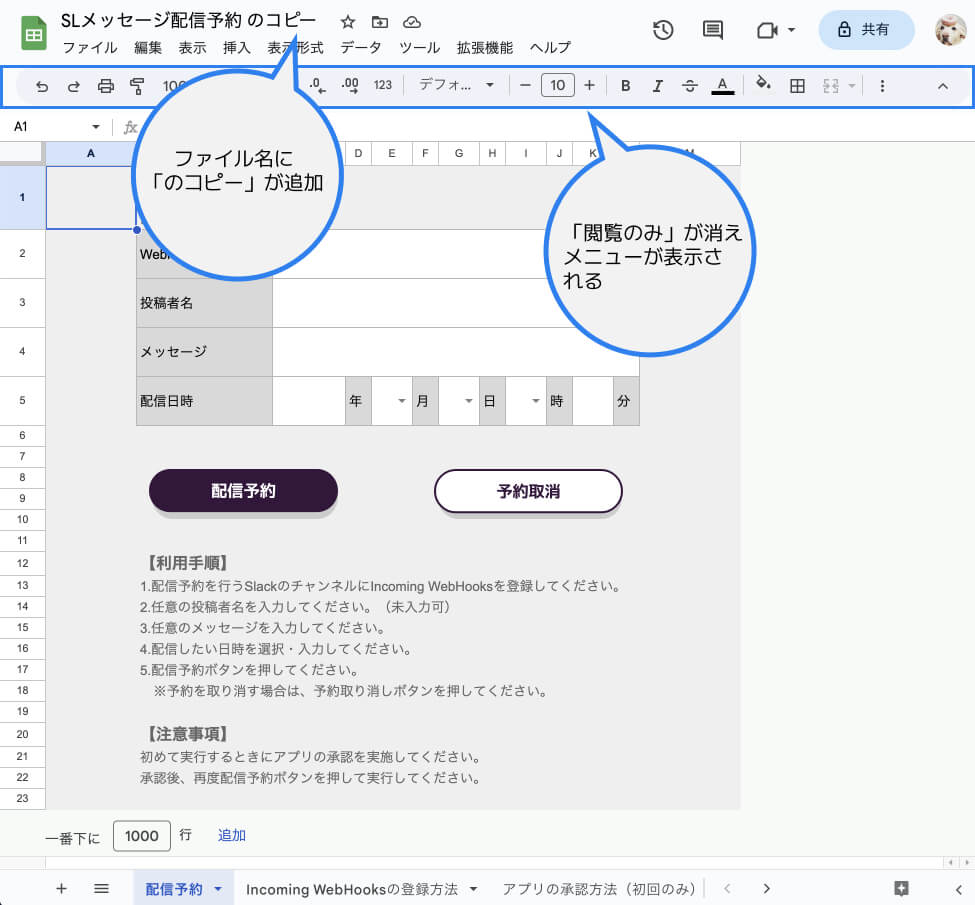Viewport: 975px width, 905px height.
Task: Open the データ menu
Action: [x=361, y=48]
